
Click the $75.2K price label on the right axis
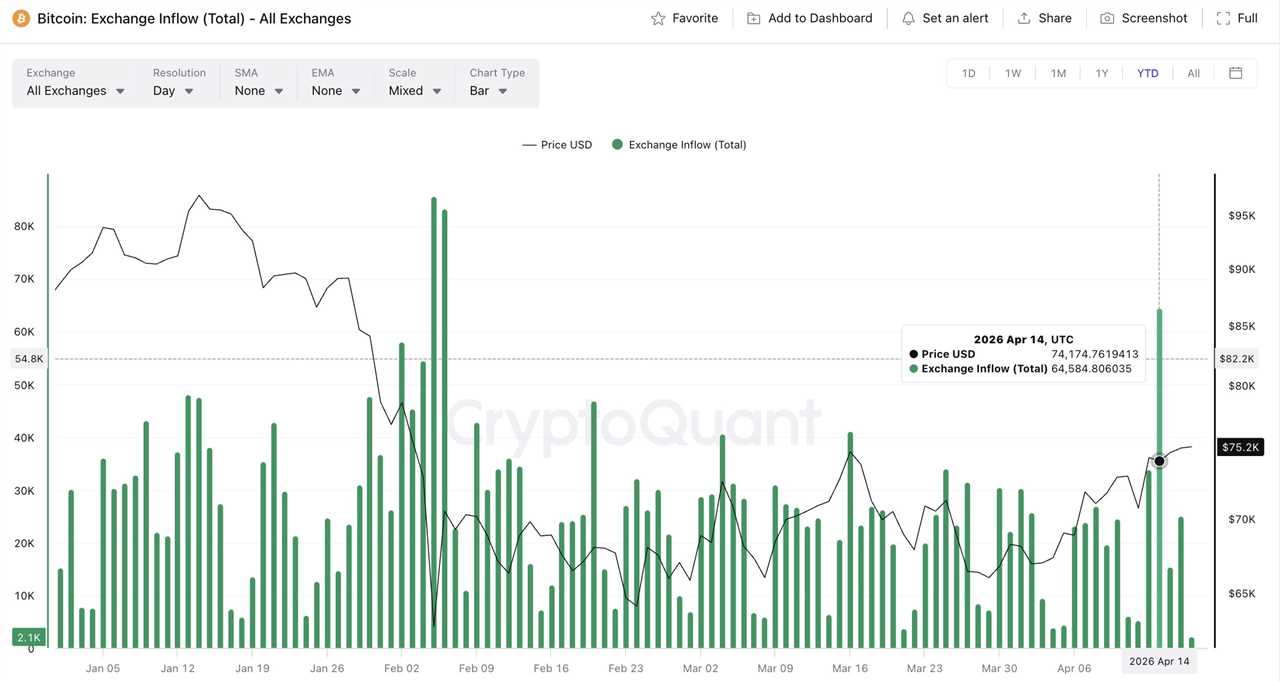pos(1240,447)
